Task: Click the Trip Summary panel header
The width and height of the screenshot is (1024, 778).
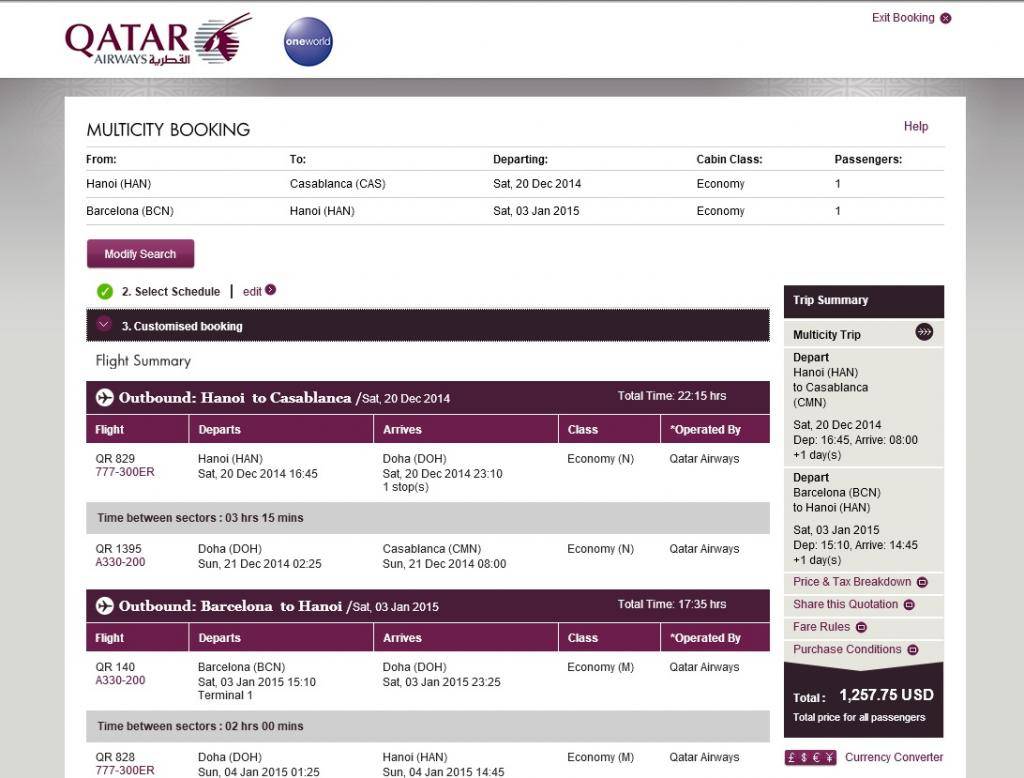Action: click(864, 300)
